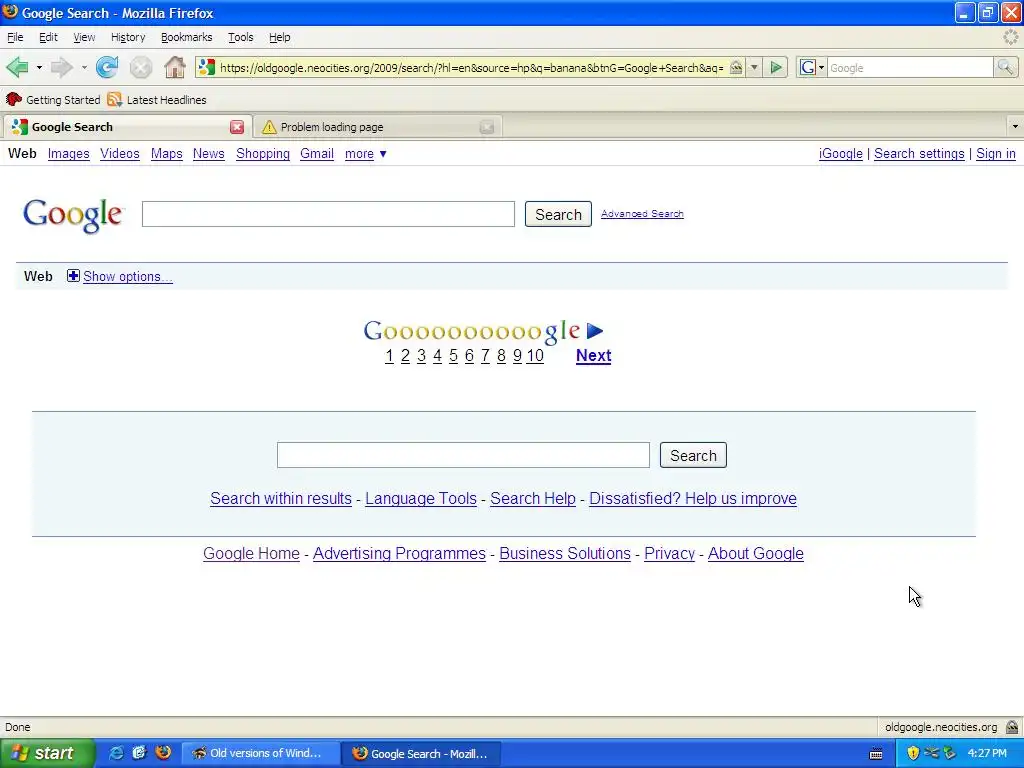Go back with the green Back arrow

click(x=17, y=67)
